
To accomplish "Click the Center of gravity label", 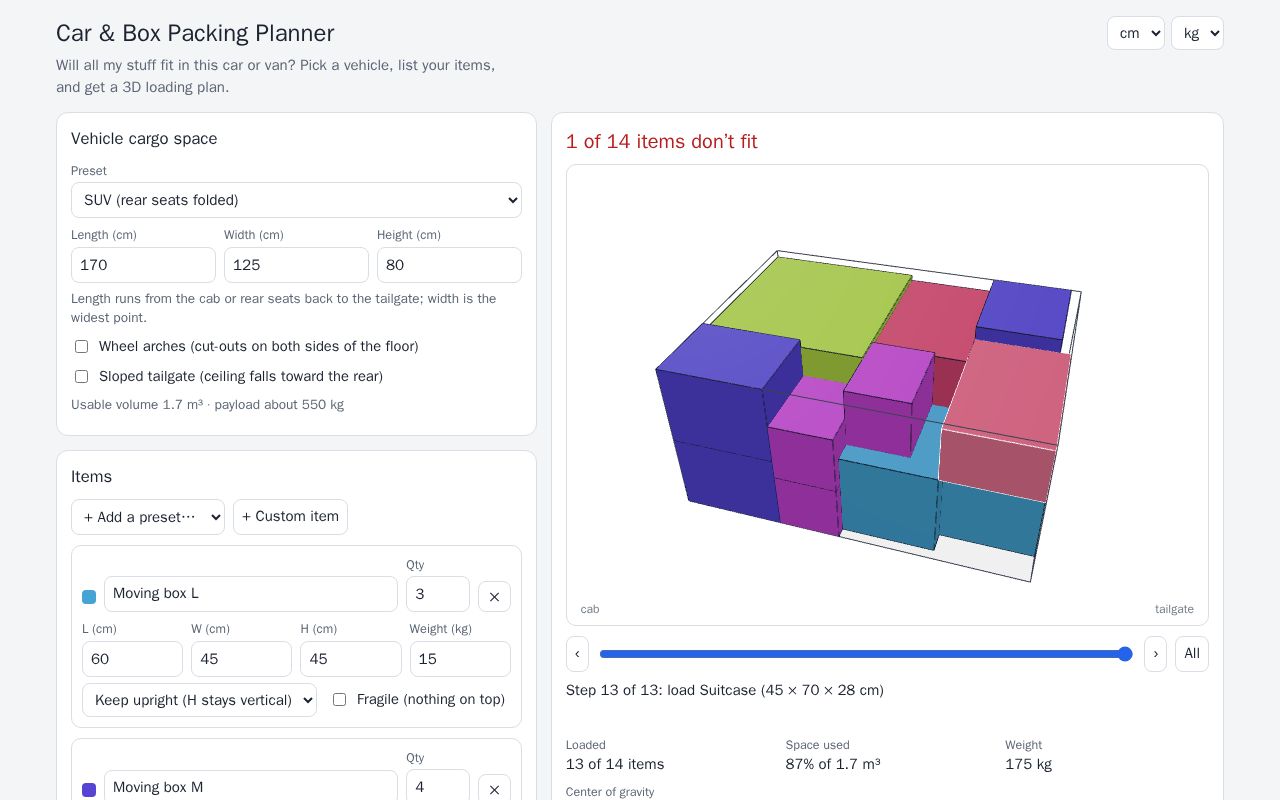I will click(610, 792).
